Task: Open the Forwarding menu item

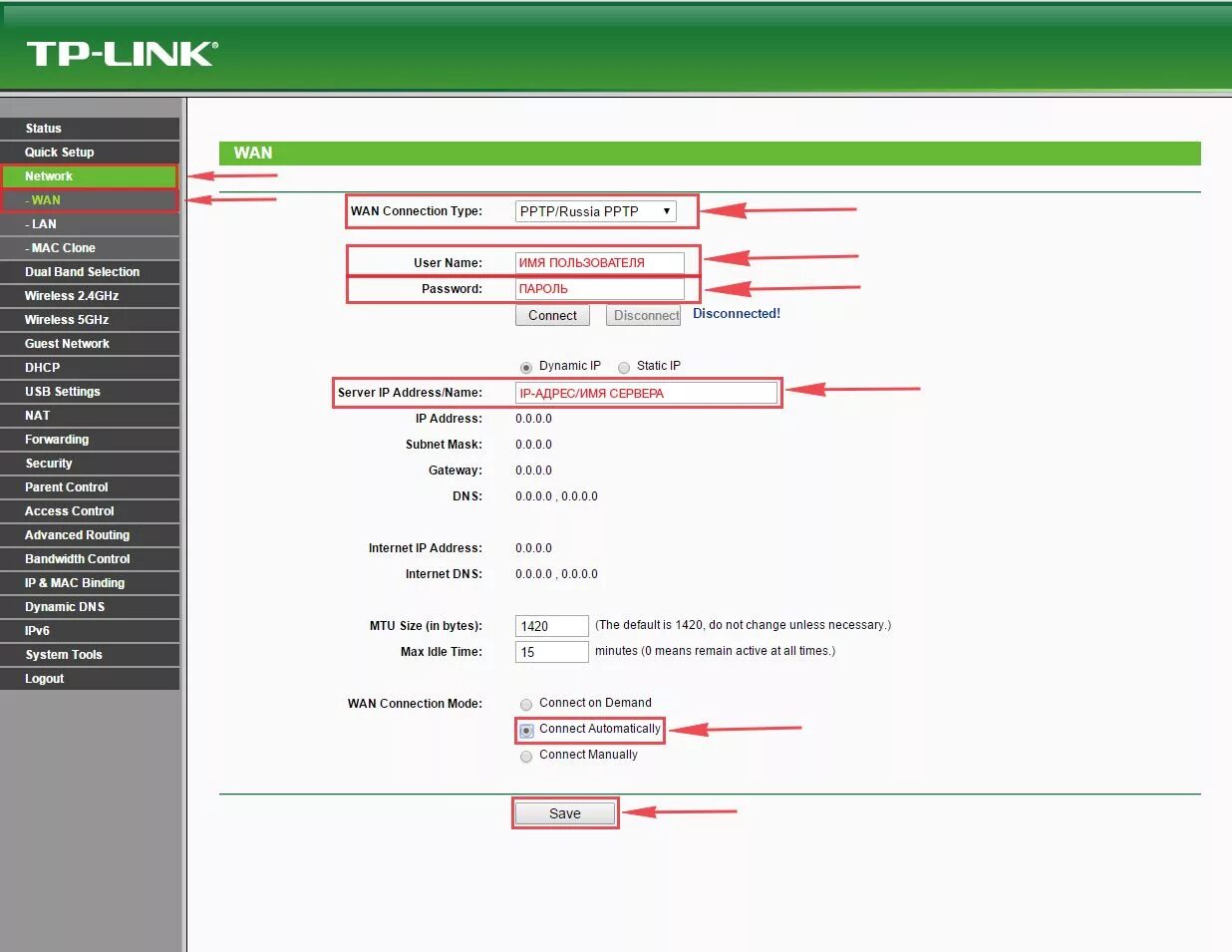Action: coord(90,440)
